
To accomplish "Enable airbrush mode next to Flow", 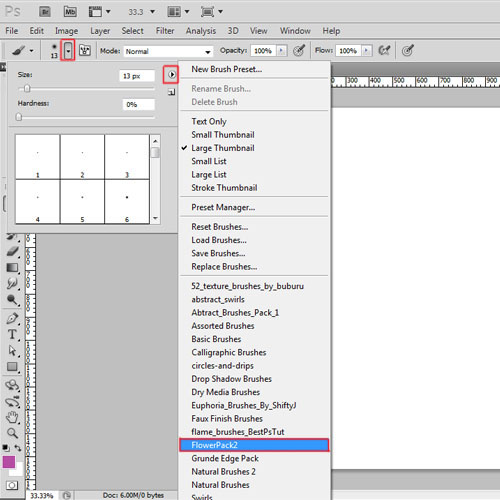I will click(x=384, y=51).
